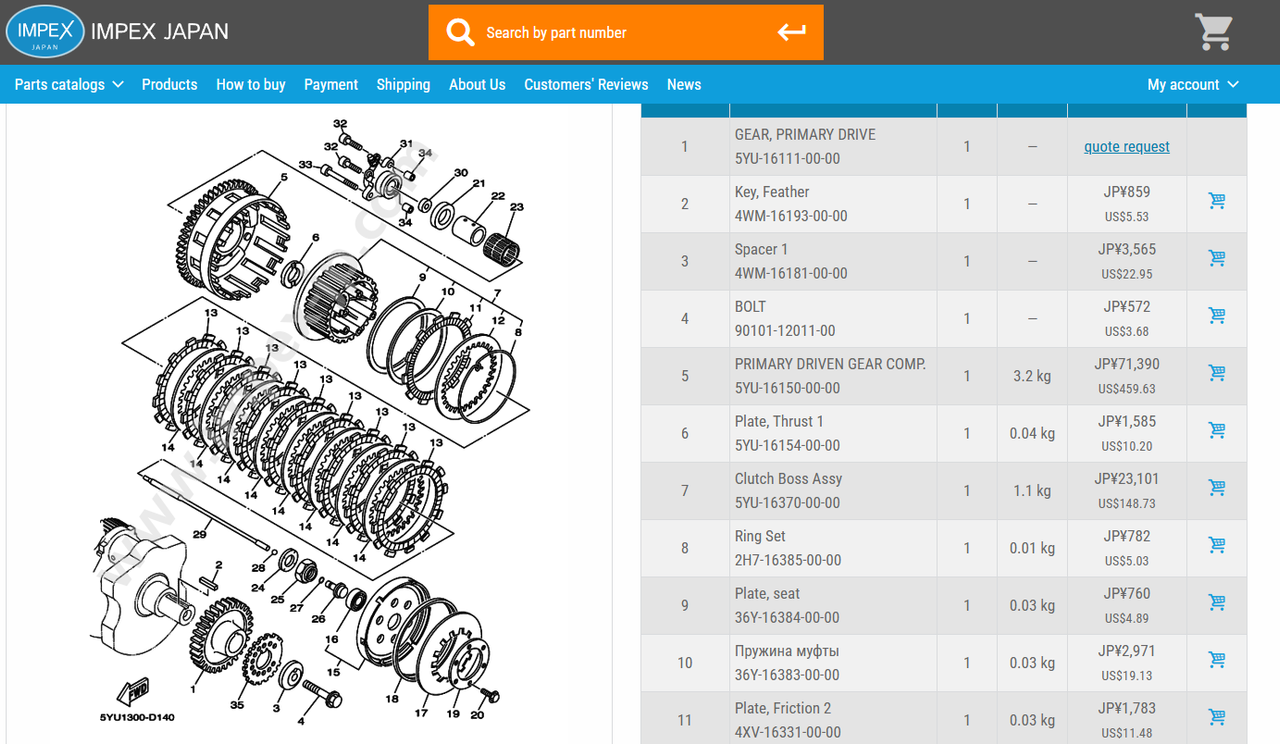Screen dimensions: 1280x744
Task: Add Spacer 1 to cart
Action: point(1217,258)
